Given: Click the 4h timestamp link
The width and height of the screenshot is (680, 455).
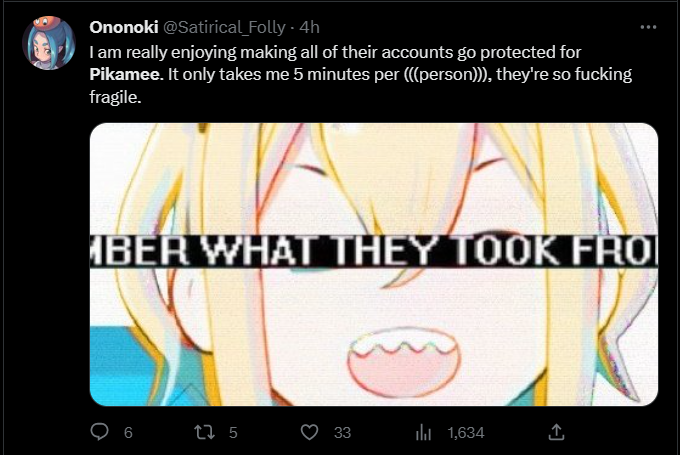Looking at the screenshot, I should point(310,26).
